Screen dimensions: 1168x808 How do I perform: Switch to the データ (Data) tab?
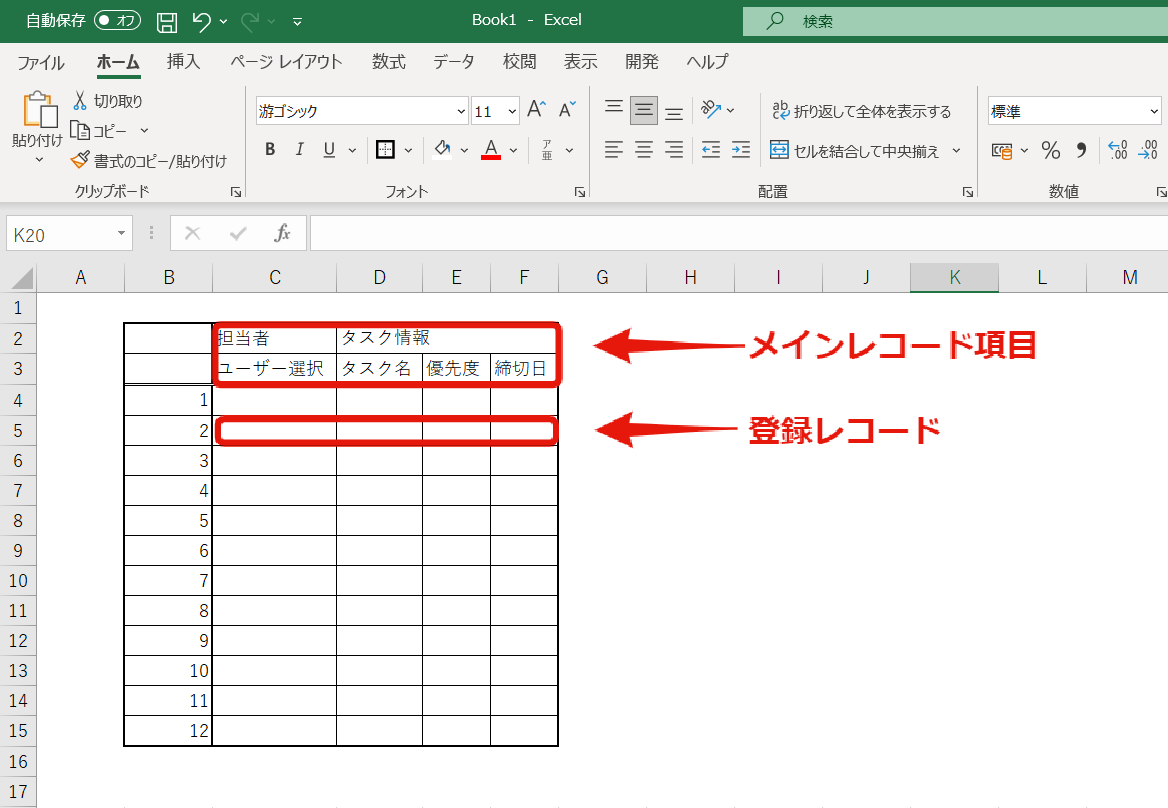(454, 62)
